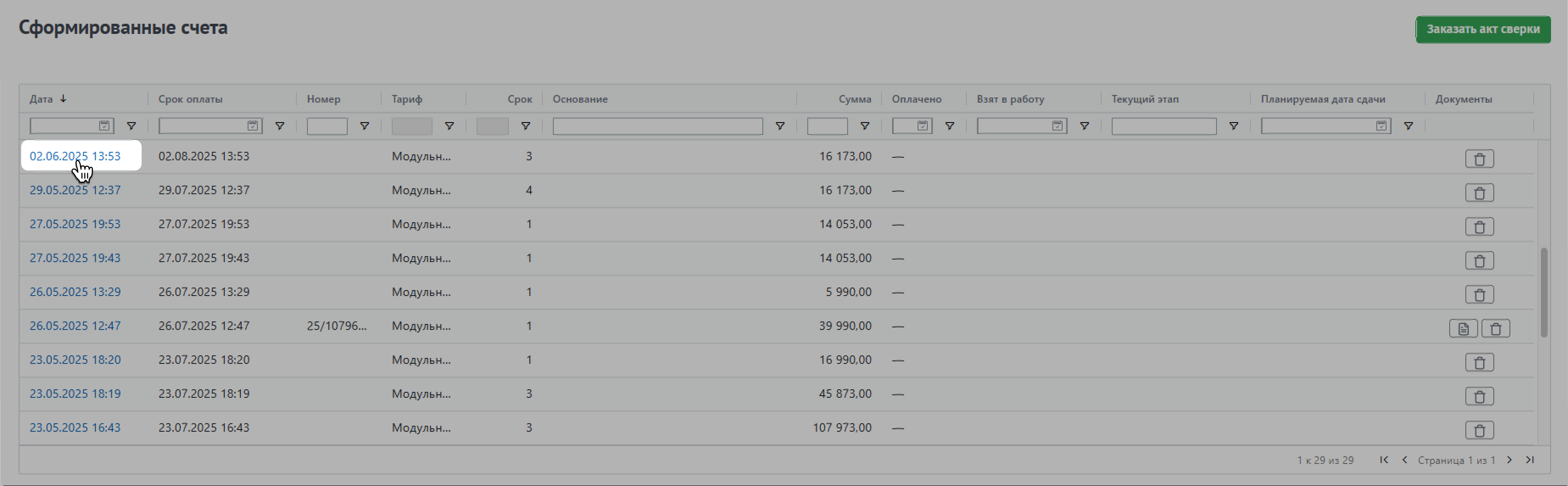Open invoice dated 23.05.2025 18:20
The height and width of the screenshot is (486, 1568).
(75, 360)
